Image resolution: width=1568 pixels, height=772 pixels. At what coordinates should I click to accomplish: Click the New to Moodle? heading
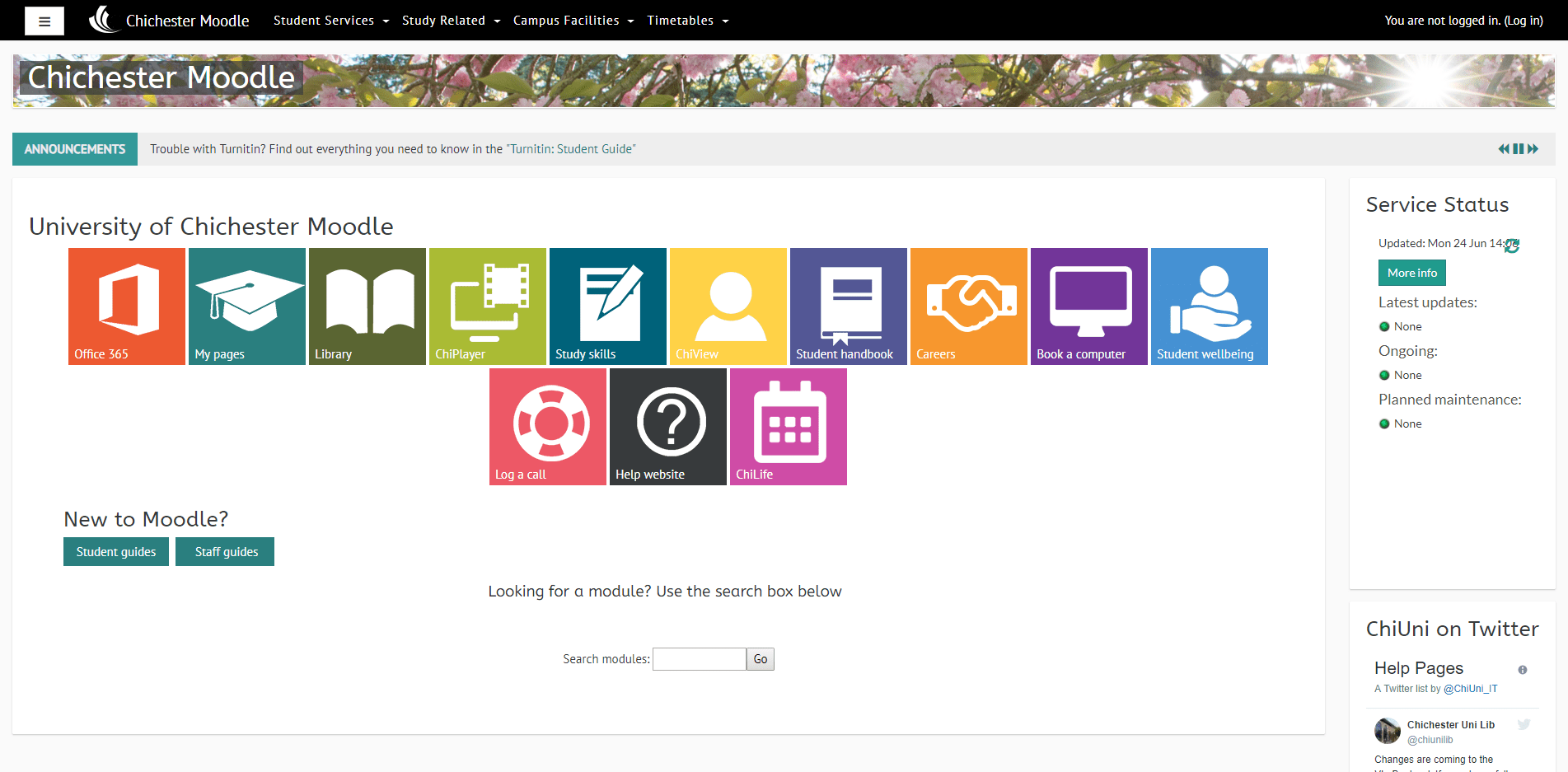pos(146,519)
